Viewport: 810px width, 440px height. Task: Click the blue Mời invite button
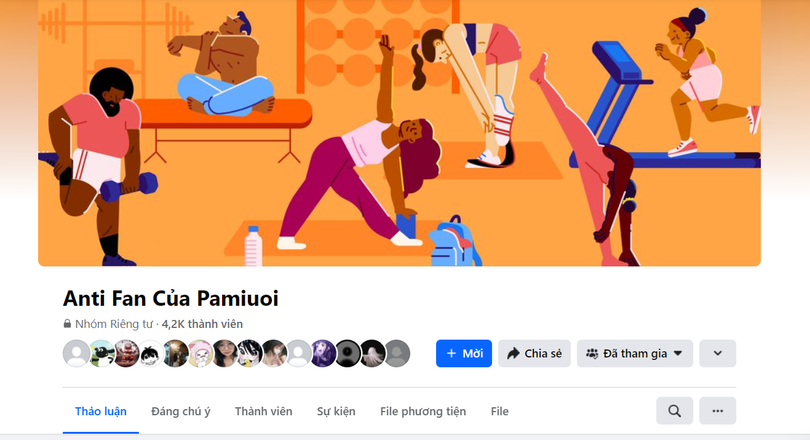(x=464, y=353)
